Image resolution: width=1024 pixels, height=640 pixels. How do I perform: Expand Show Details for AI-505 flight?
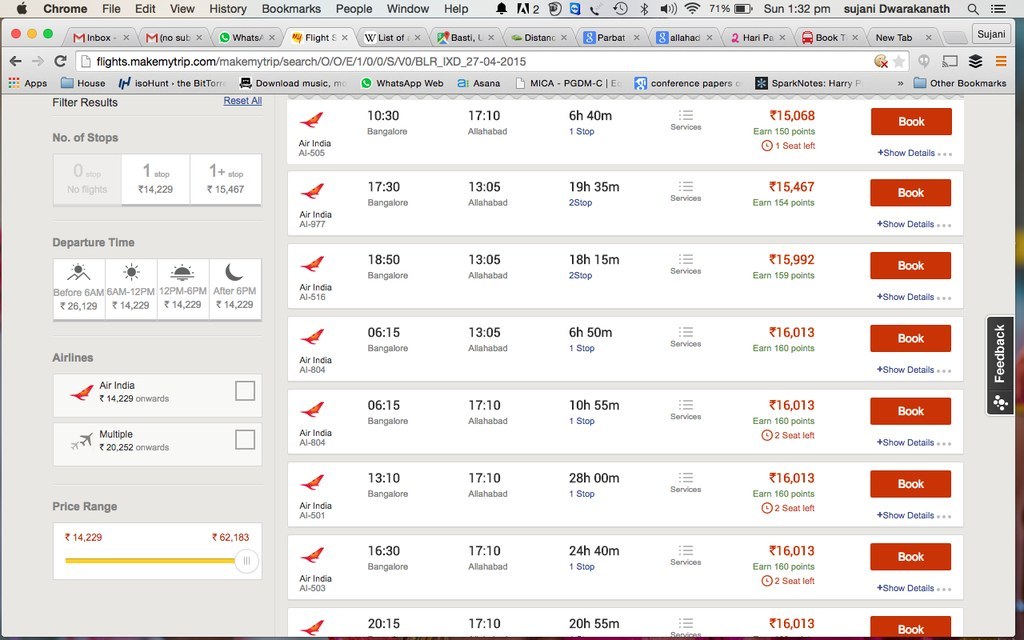coord(906,153)
